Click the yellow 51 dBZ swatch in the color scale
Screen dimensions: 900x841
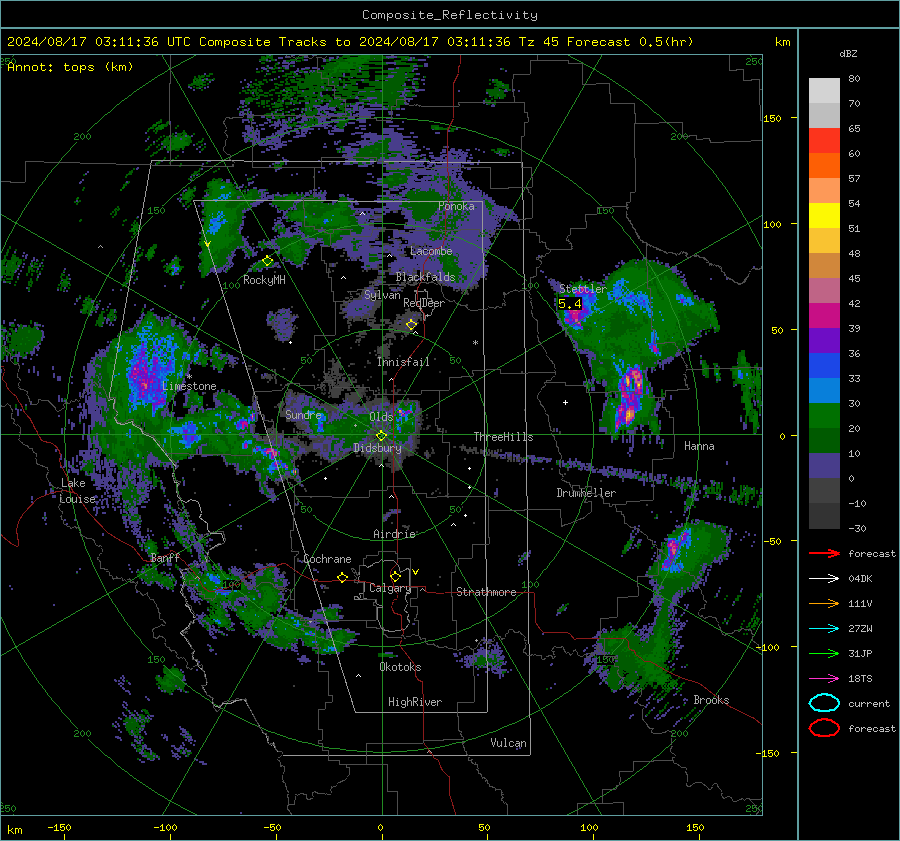pyautogui.click(x=824, y=215)
